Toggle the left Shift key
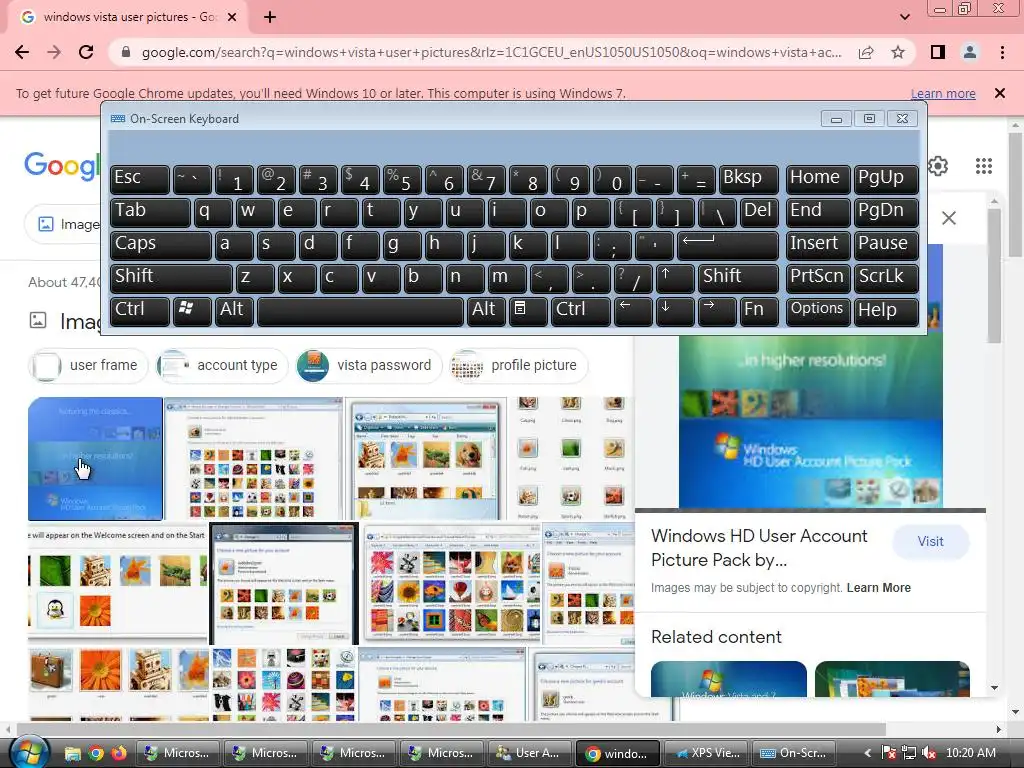 [171, 277]
